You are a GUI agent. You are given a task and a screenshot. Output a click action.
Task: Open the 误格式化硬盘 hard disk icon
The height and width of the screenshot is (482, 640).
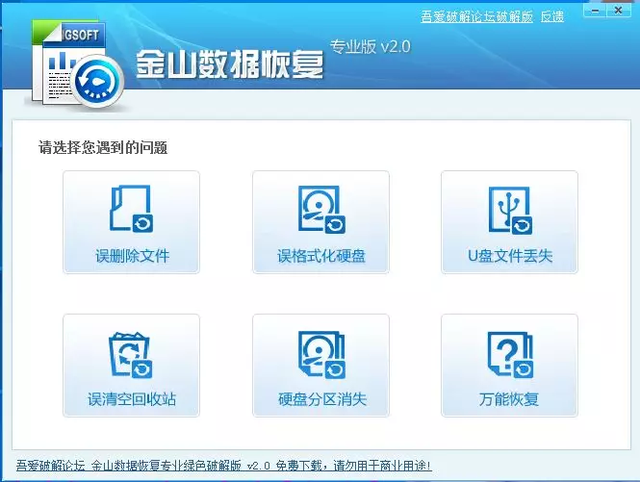(x=322, y=209)
